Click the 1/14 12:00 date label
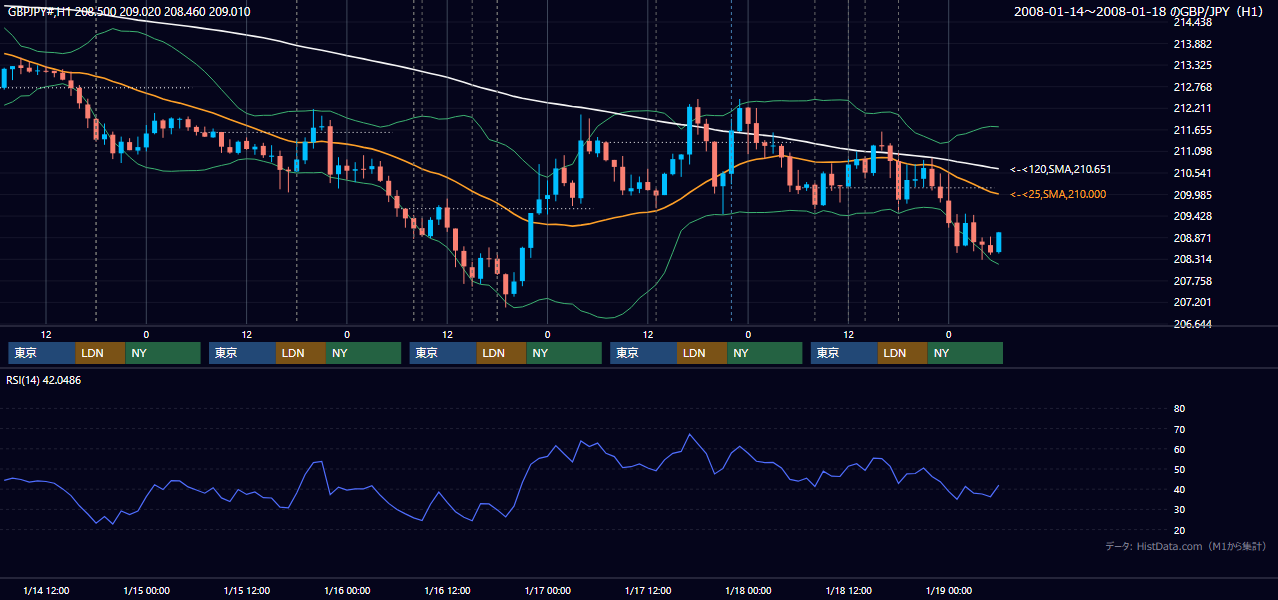This screenshot has width=1278, height=600. [46, 590]
